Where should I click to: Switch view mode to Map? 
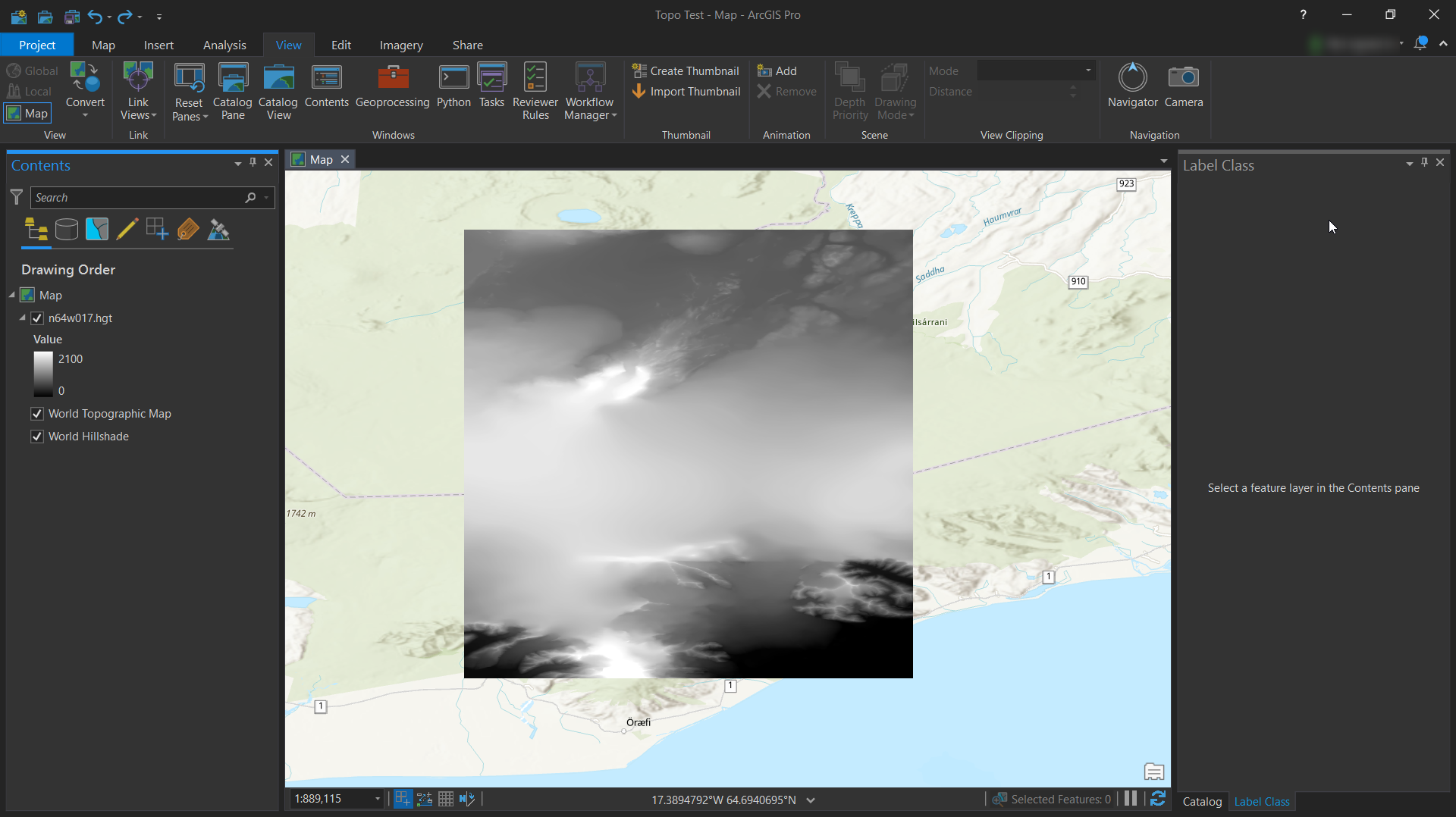pos(27,114)
